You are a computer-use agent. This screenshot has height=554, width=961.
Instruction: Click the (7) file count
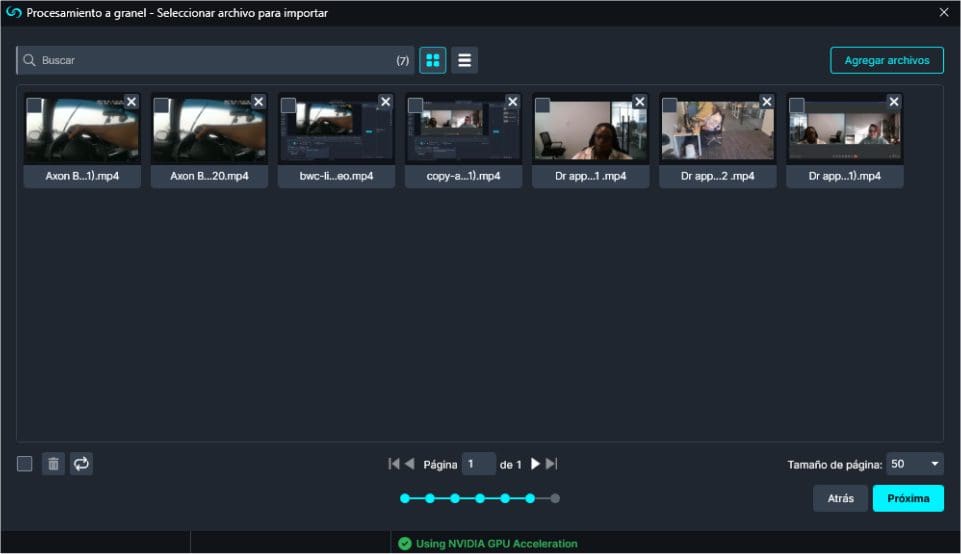coord(402,61)
